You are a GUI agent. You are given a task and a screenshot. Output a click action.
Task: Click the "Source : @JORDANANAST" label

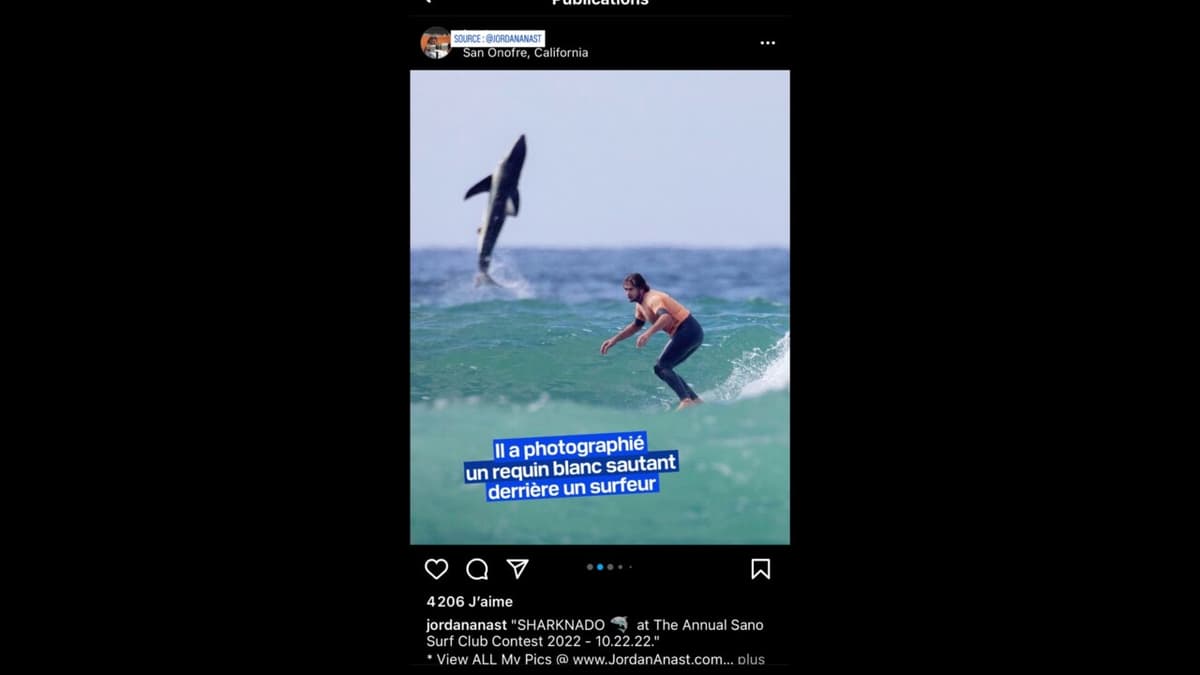498,38
